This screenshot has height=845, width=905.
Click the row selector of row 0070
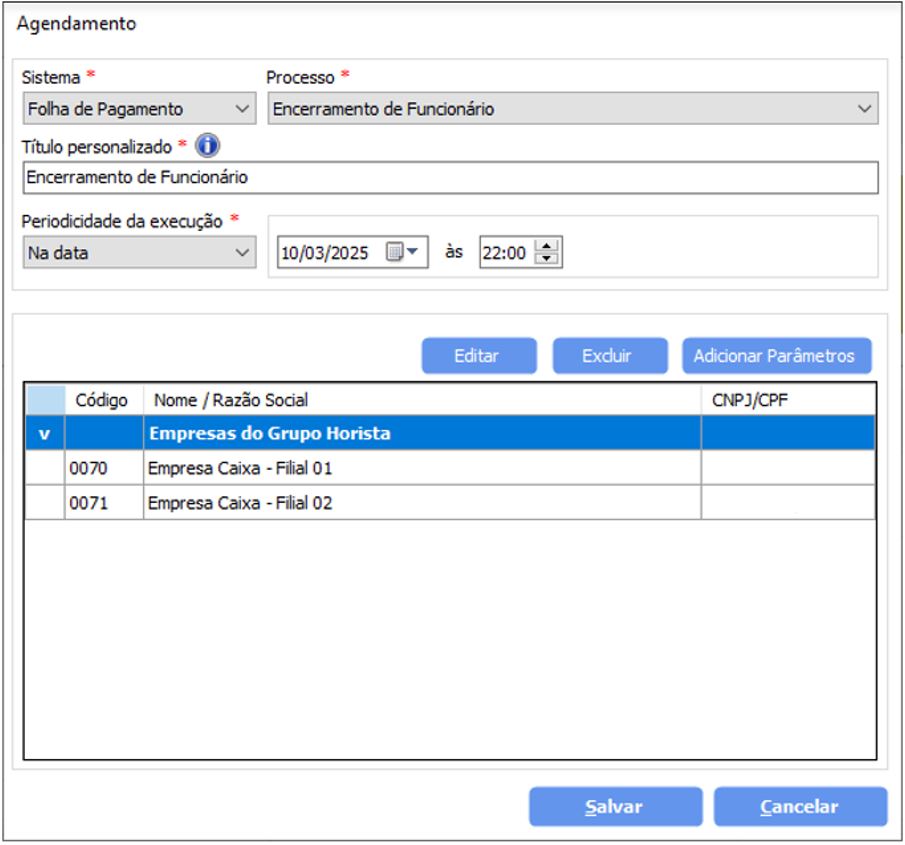point(44,468)
